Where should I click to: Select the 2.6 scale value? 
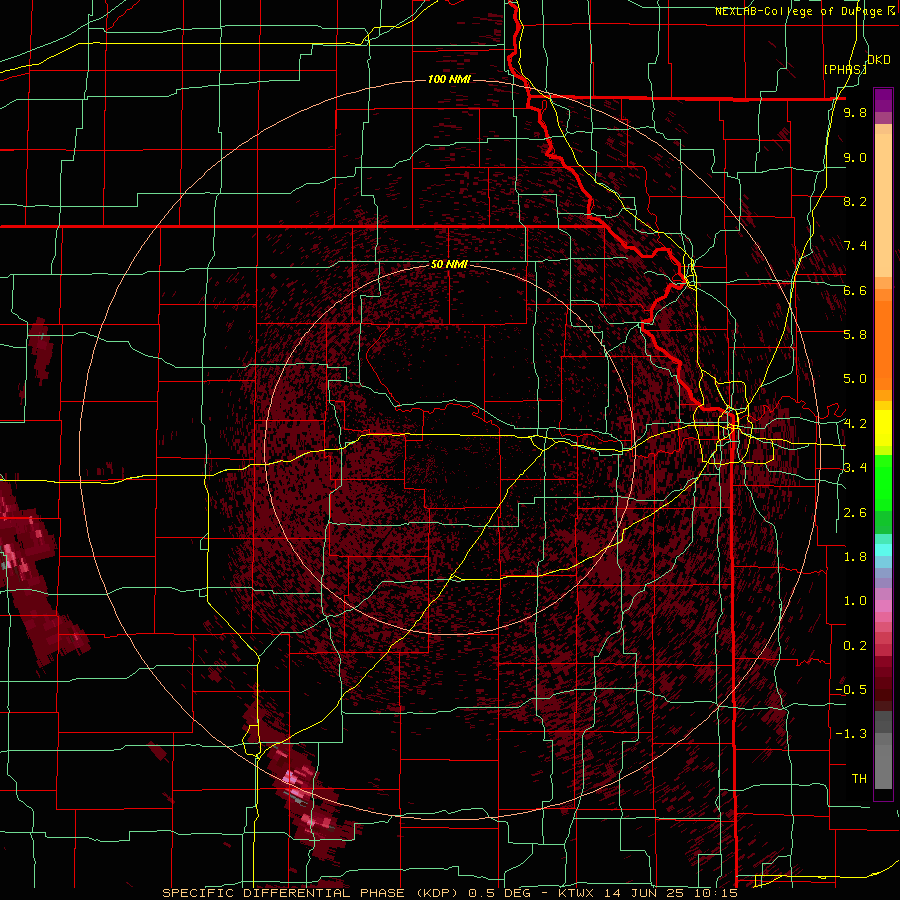[x=855, y=513]
